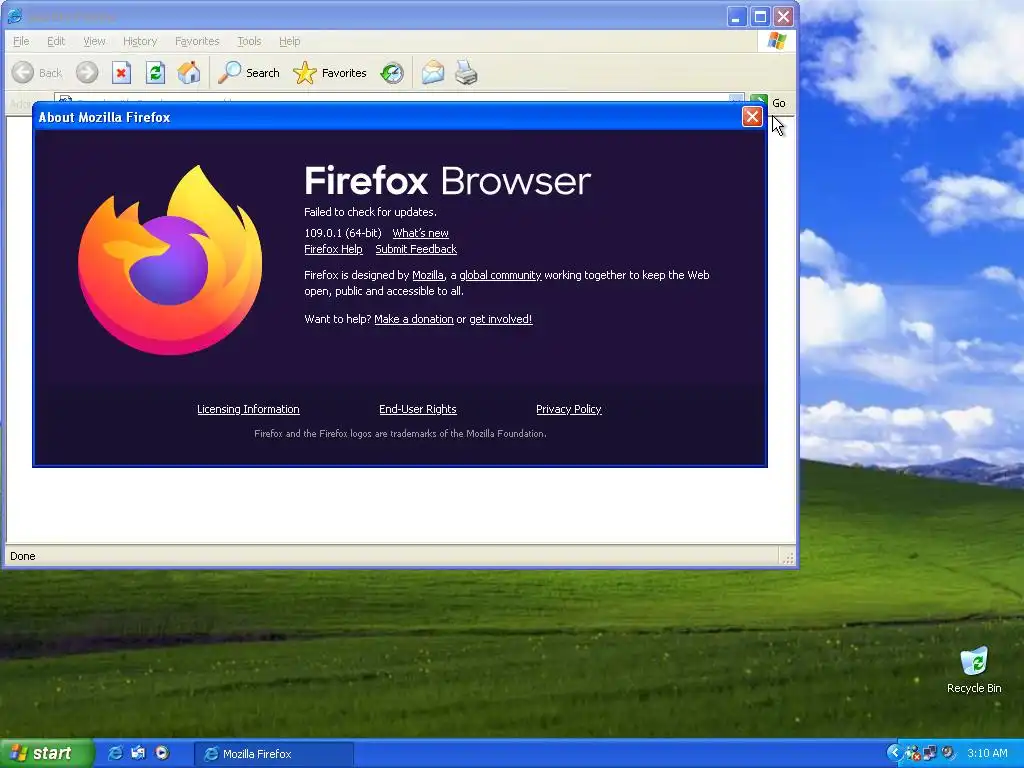Follow the get involved! link
The height and width of the screenshot is (768, 1024).
pyautogui.click(x=501, y=319)
